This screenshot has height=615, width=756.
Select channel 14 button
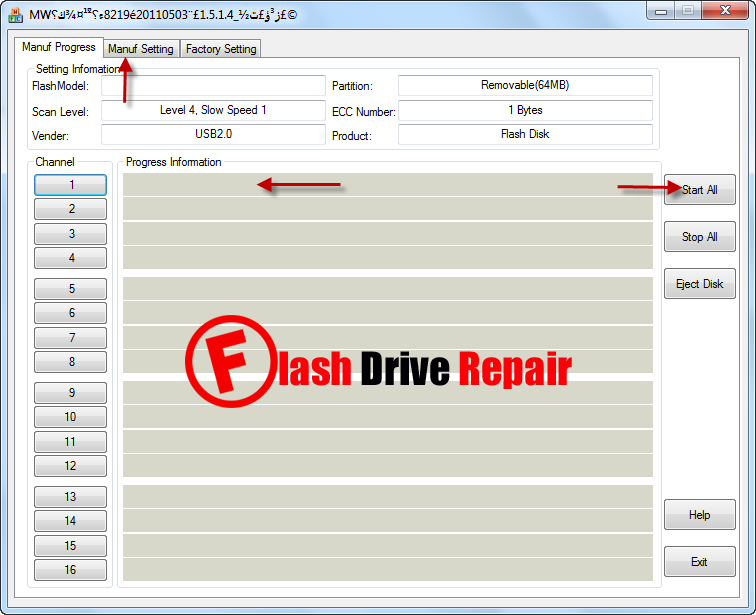click(x=70, y=521)
